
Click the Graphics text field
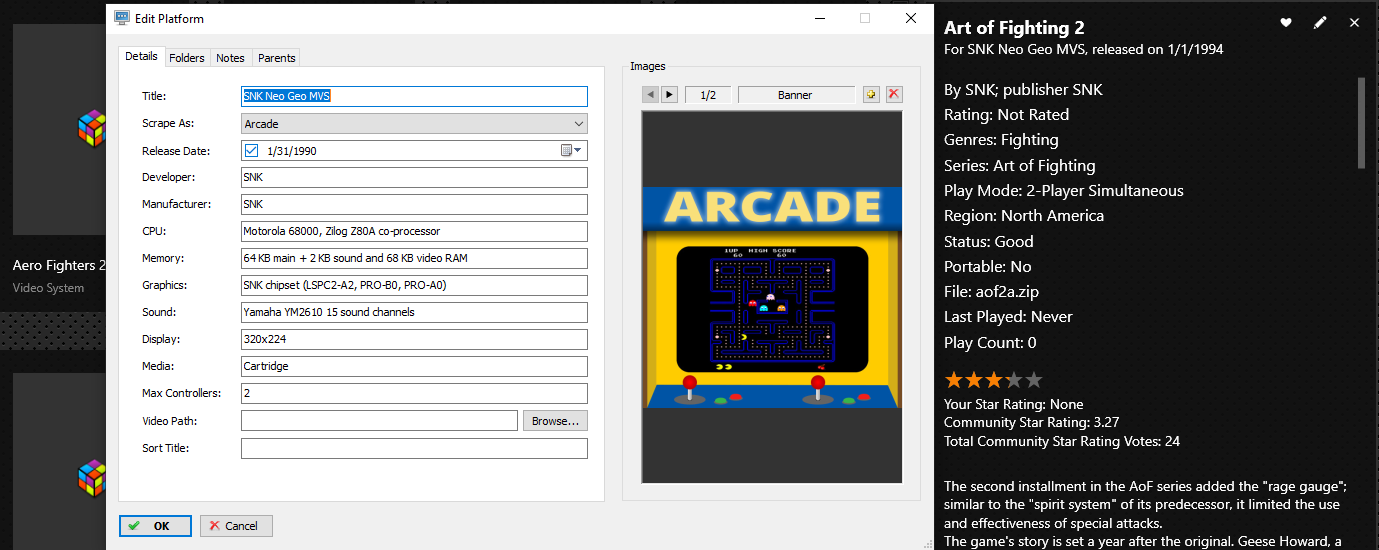point(414,285)
